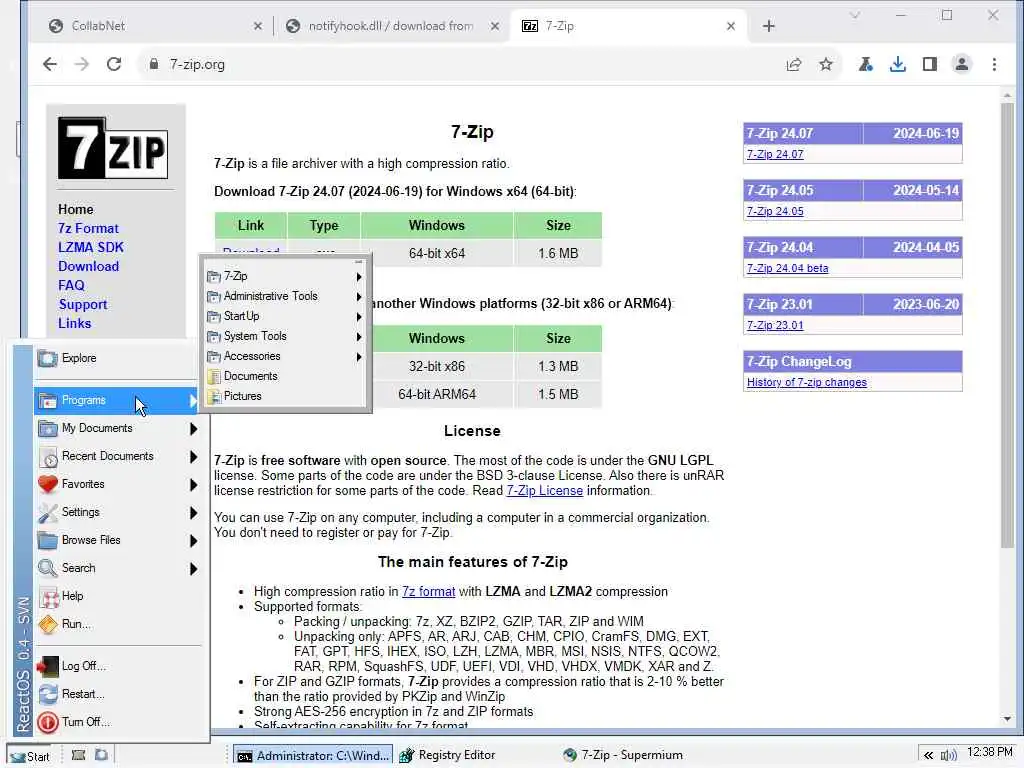This screenshot has height=768, width=1024.
Task: Open the experiments flask icon
Action: pyautogui.click(x=865, y=64)
